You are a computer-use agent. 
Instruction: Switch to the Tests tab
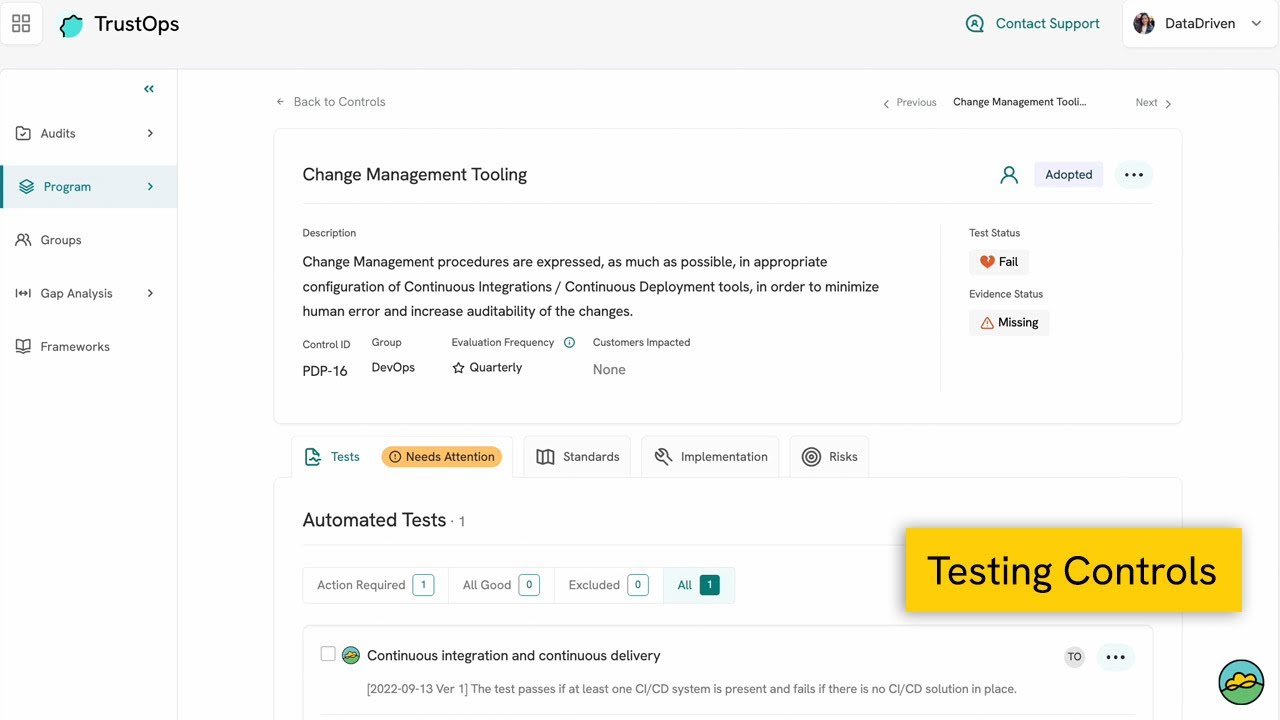[402, 457]
